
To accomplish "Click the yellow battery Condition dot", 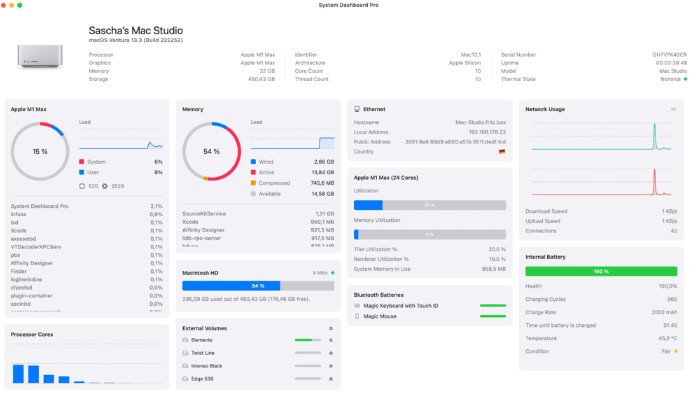I will pyautogui.click(x=676, y=351).
